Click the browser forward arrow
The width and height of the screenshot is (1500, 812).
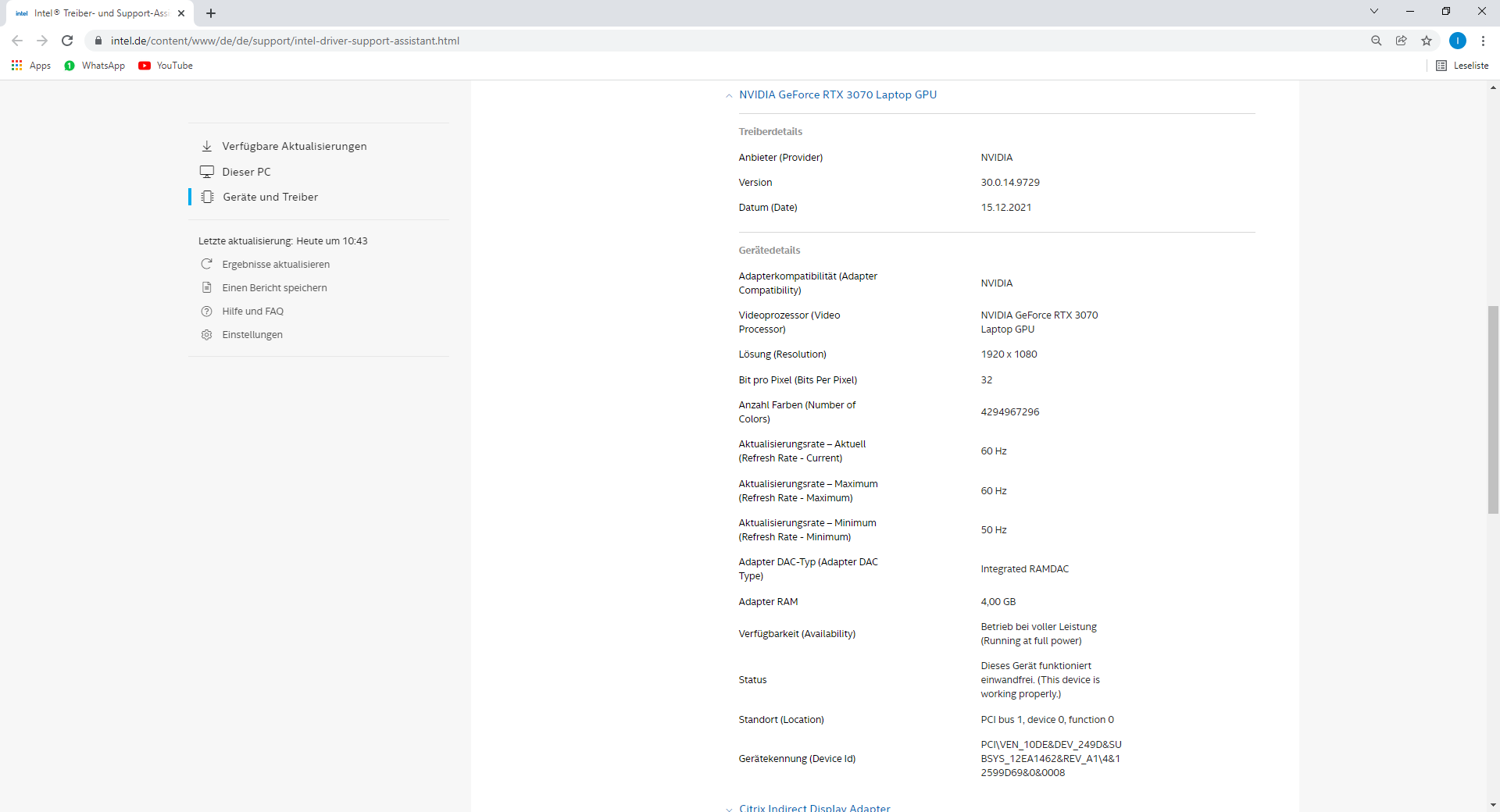42,41
